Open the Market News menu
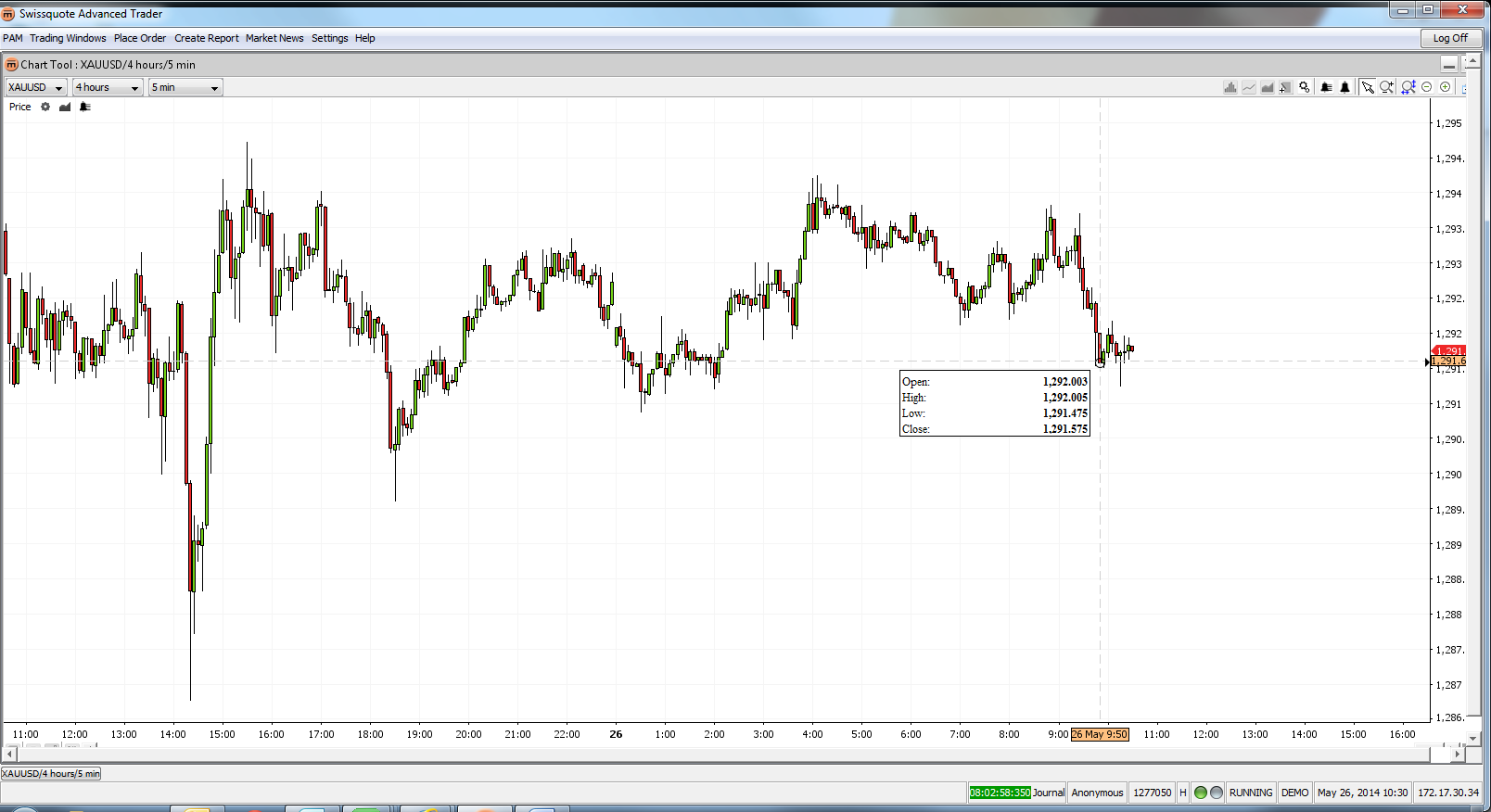This screenshot has height=812, width=1491. pyautogui.click(x=274, y=38)
